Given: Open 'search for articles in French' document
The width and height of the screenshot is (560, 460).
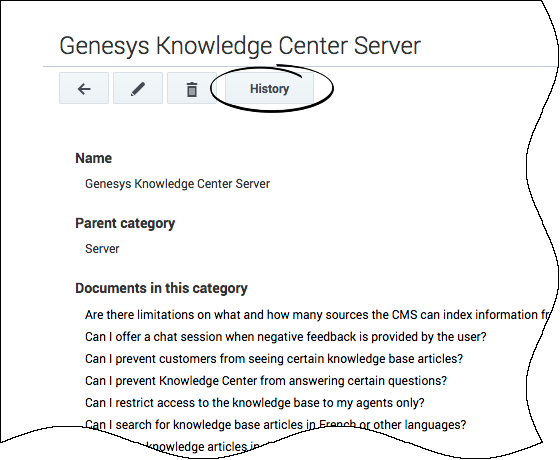Looking at the screenshot, I should pyautogui.click(x=275, y=425).
